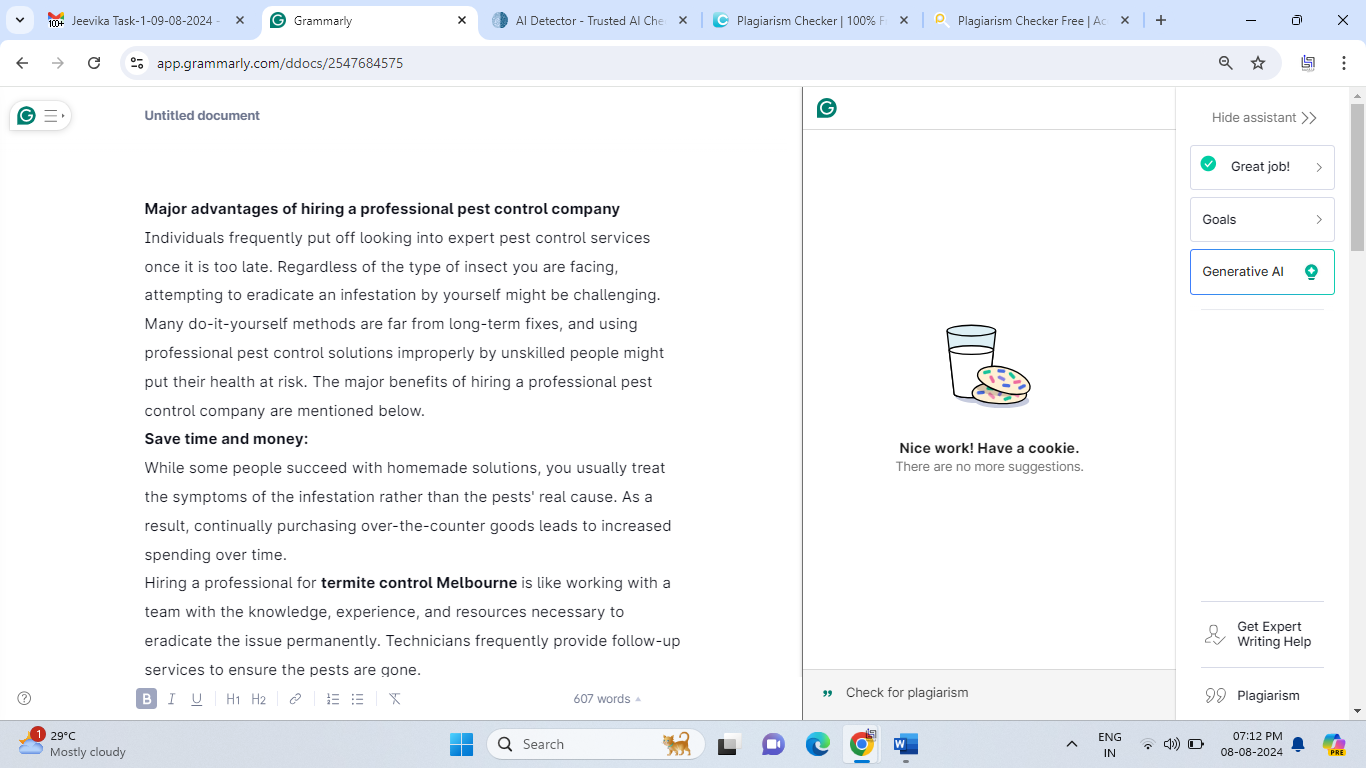Show hidden system tray icons
The image size is (1366, 768).
[x=1072, y=744]
